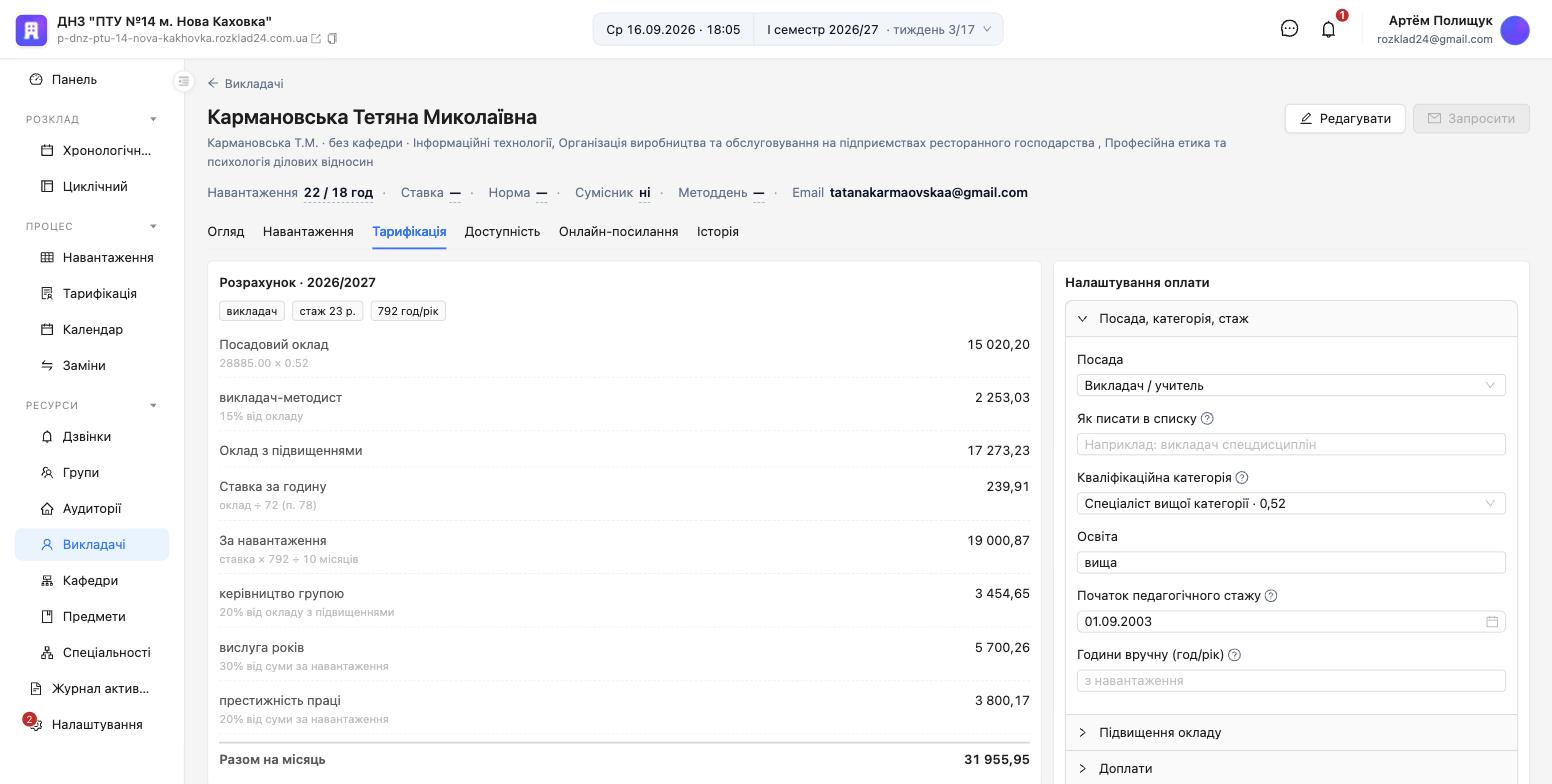Copy the school site URL icon
1552x784 pixels.
coord(332,39)
